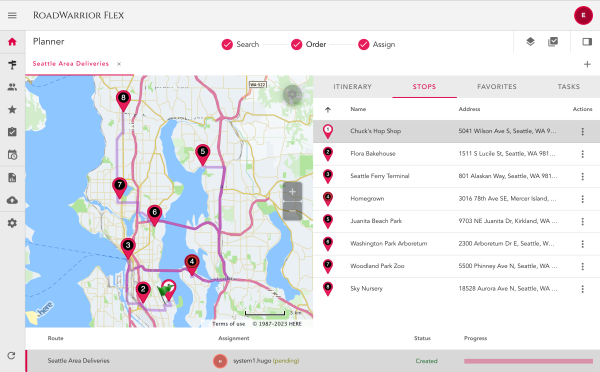600x372 pixels.
Task: Open actions menu for Sky Nursery
Action: pos(582,289)
